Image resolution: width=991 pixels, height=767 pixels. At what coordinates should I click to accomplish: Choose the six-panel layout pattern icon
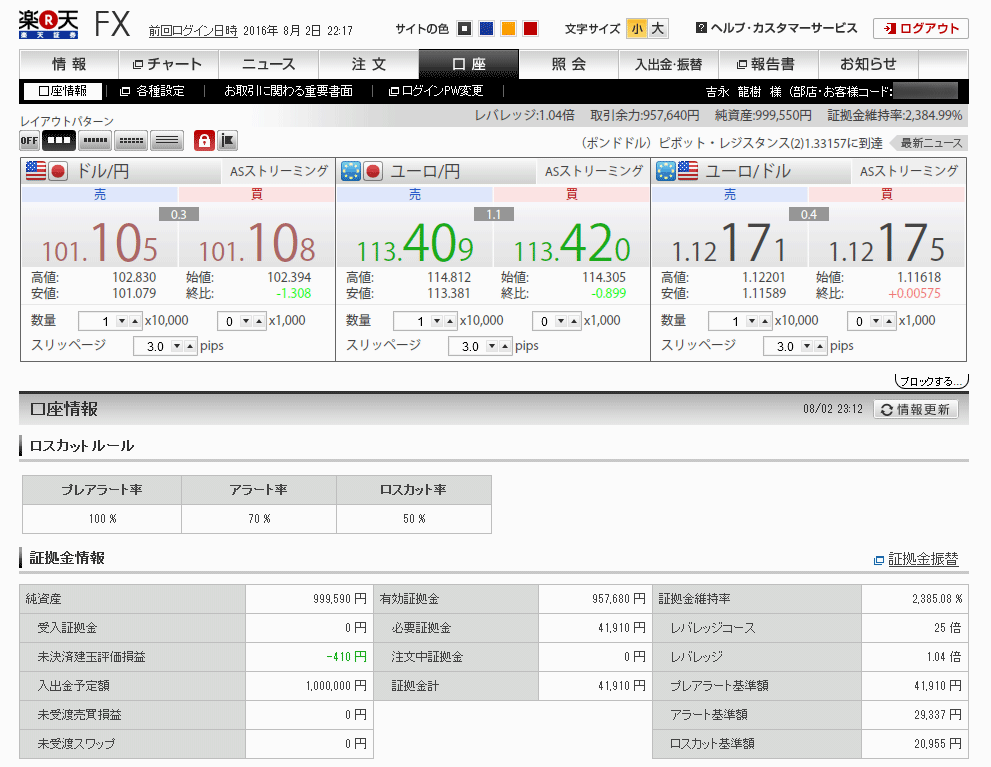tap(95, 140)
